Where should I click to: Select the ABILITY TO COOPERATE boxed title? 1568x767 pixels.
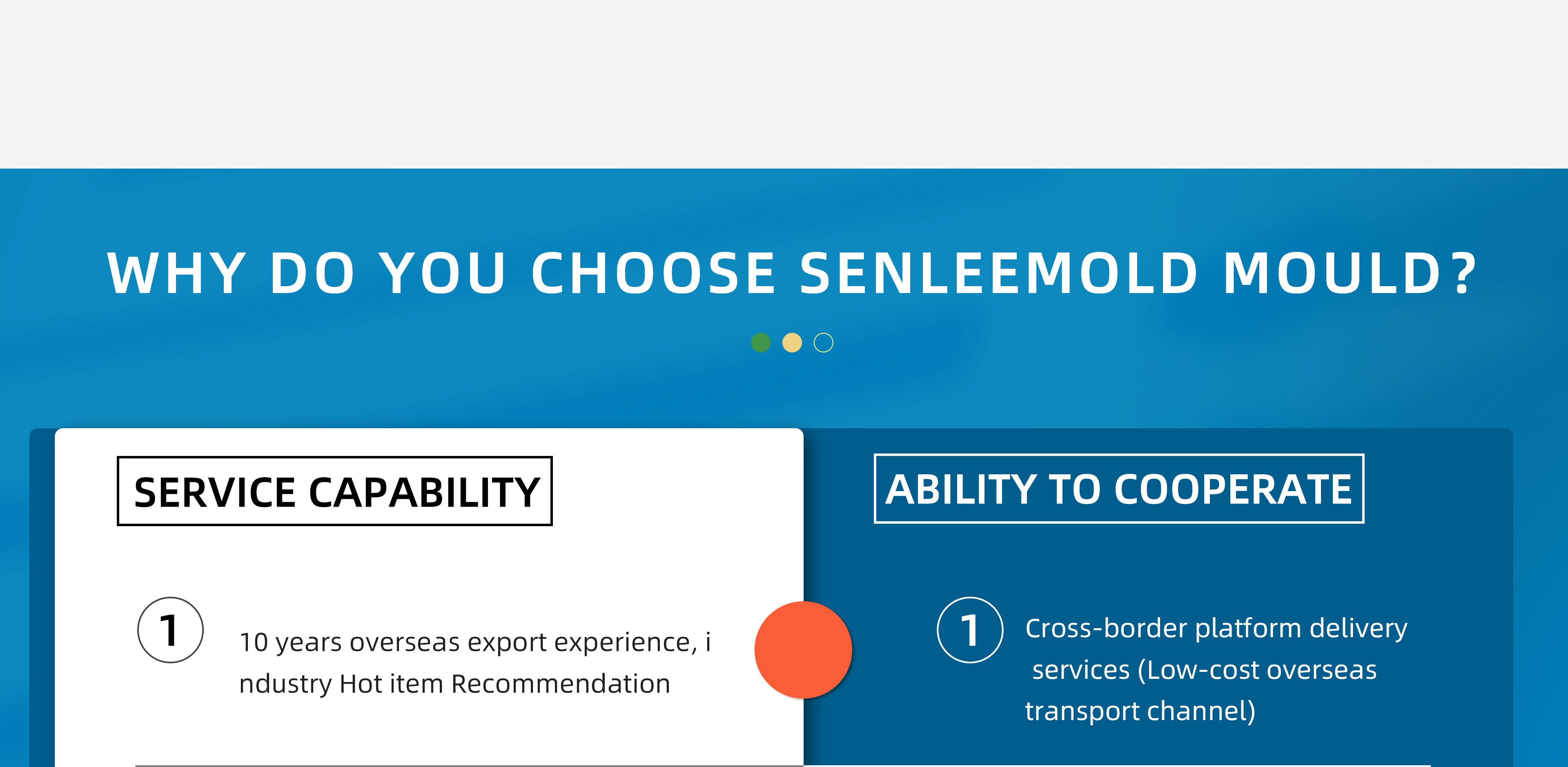pyautogui.click(x=1119, y=489)
